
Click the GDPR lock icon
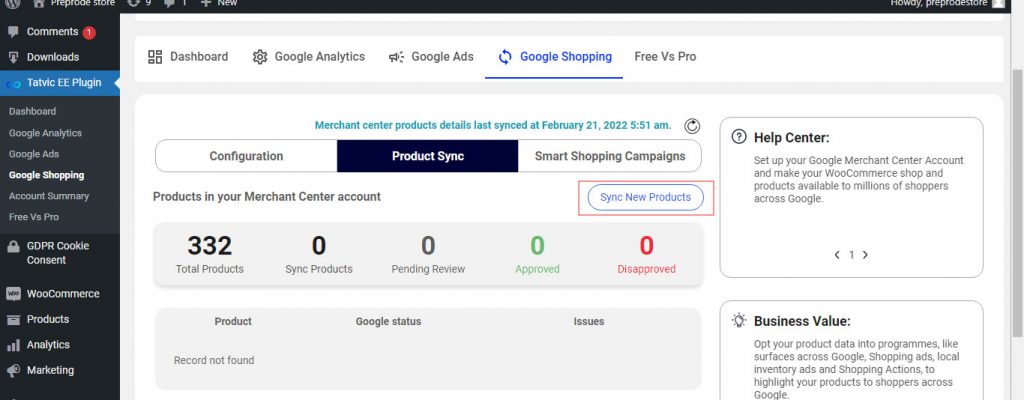pyautogui.click(x=13, y=246)
